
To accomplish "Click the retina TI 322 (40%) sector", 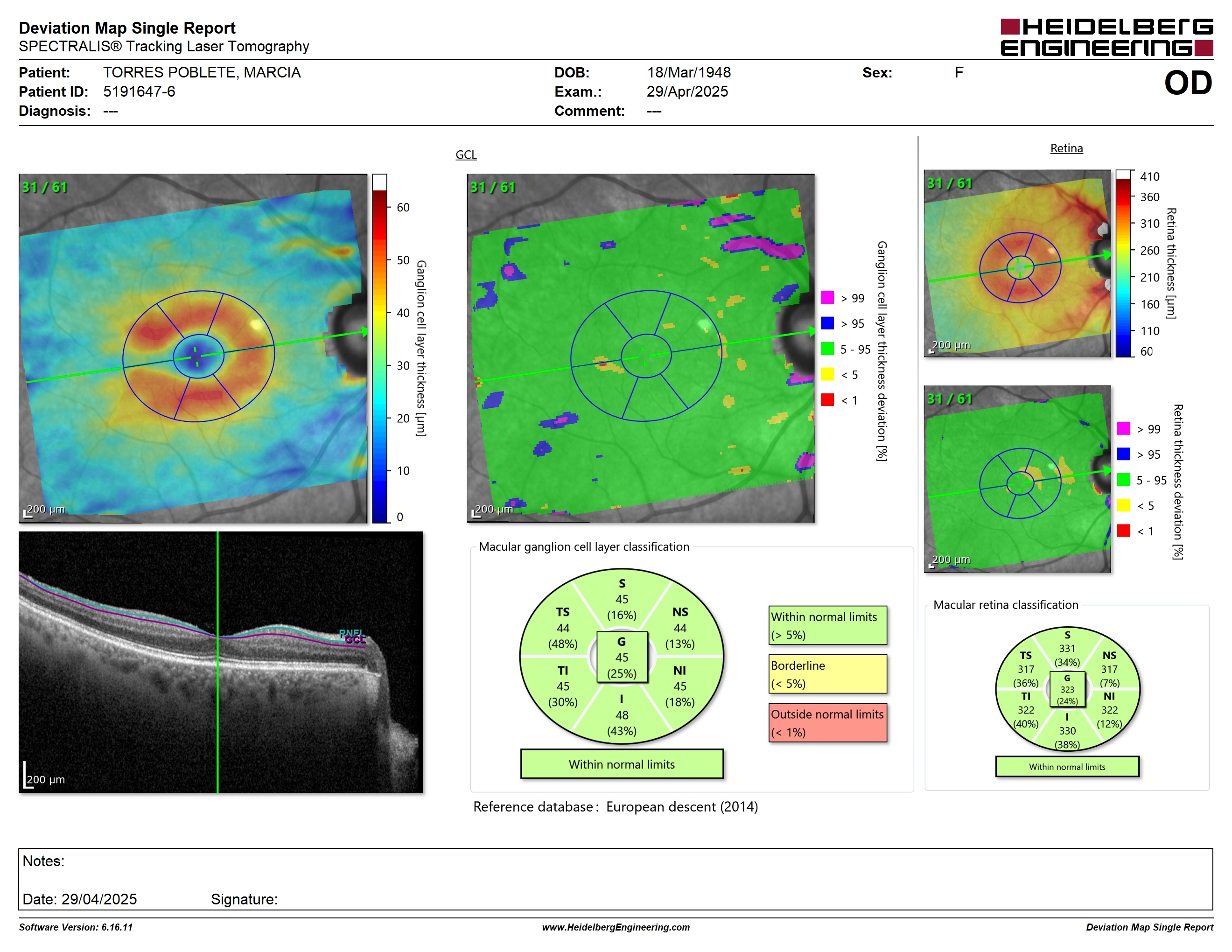I will (x=1026, y=710).
